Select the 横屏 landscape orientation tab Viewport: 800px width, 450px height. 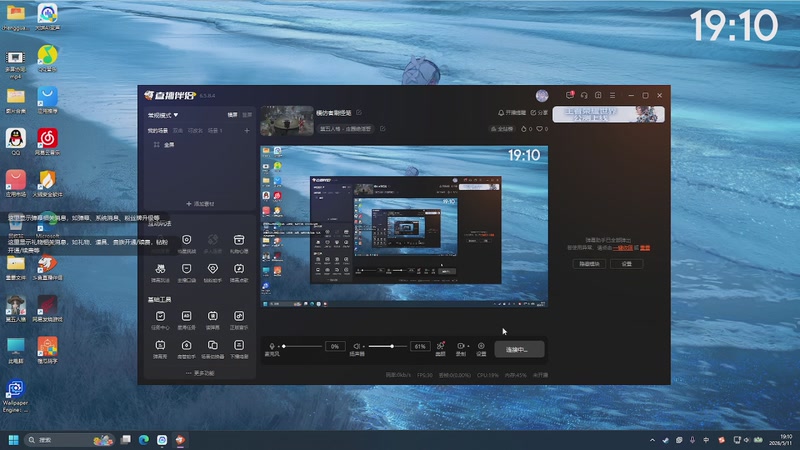tap(232, 115)
